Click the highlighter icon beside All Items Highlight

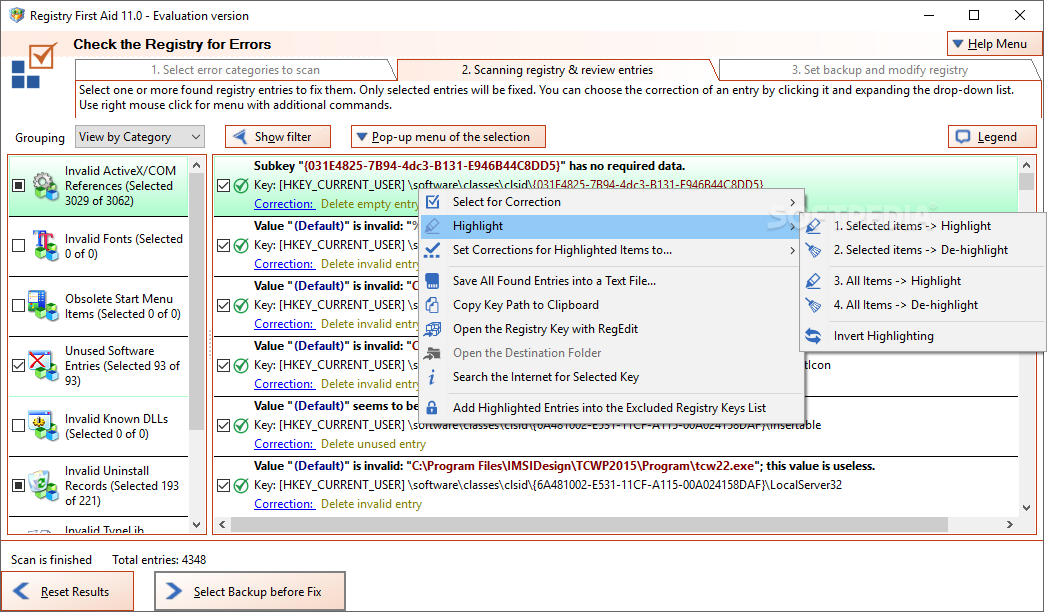pyautogui.click(x=813, y=281)
